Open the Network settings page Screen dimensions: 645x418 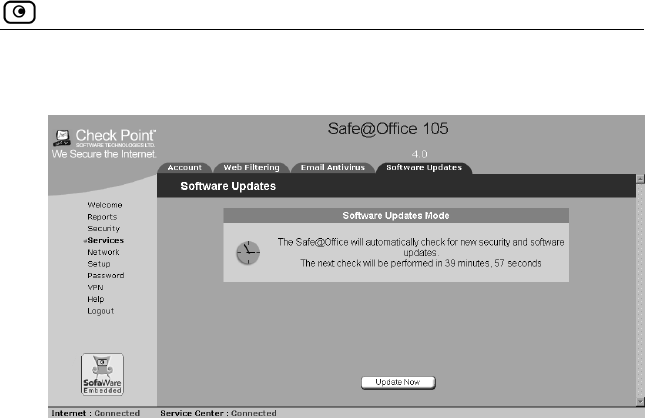(103, 252)
